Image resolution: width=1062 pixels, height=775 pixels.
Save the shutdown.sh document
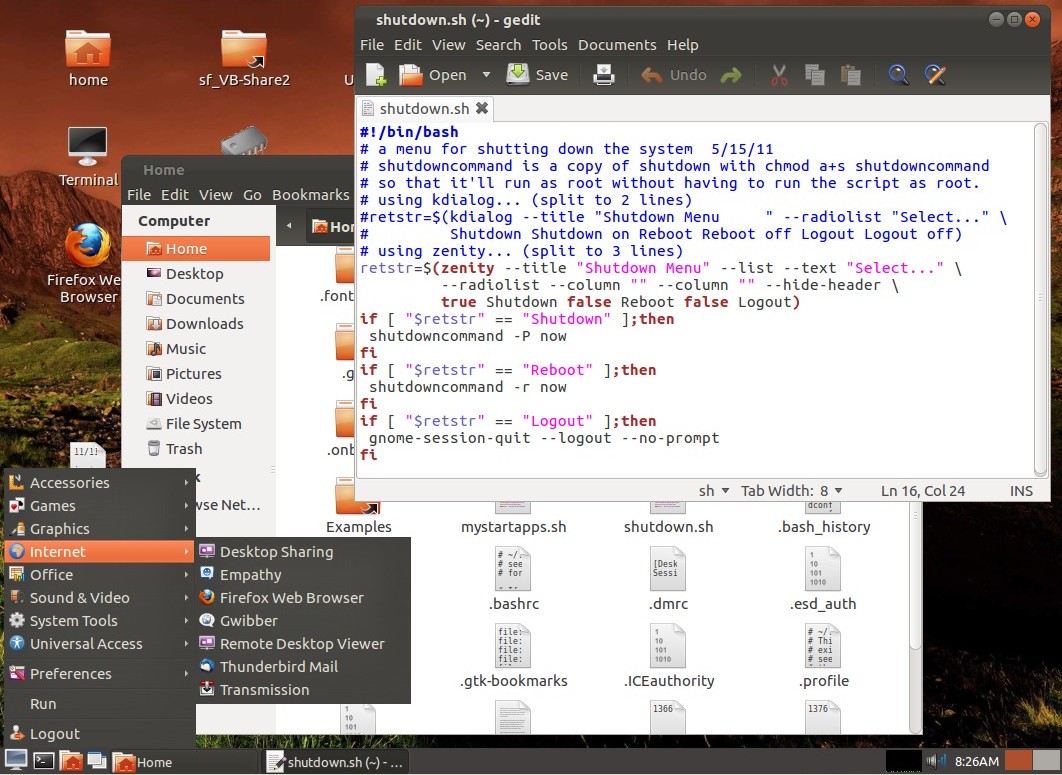538,75
